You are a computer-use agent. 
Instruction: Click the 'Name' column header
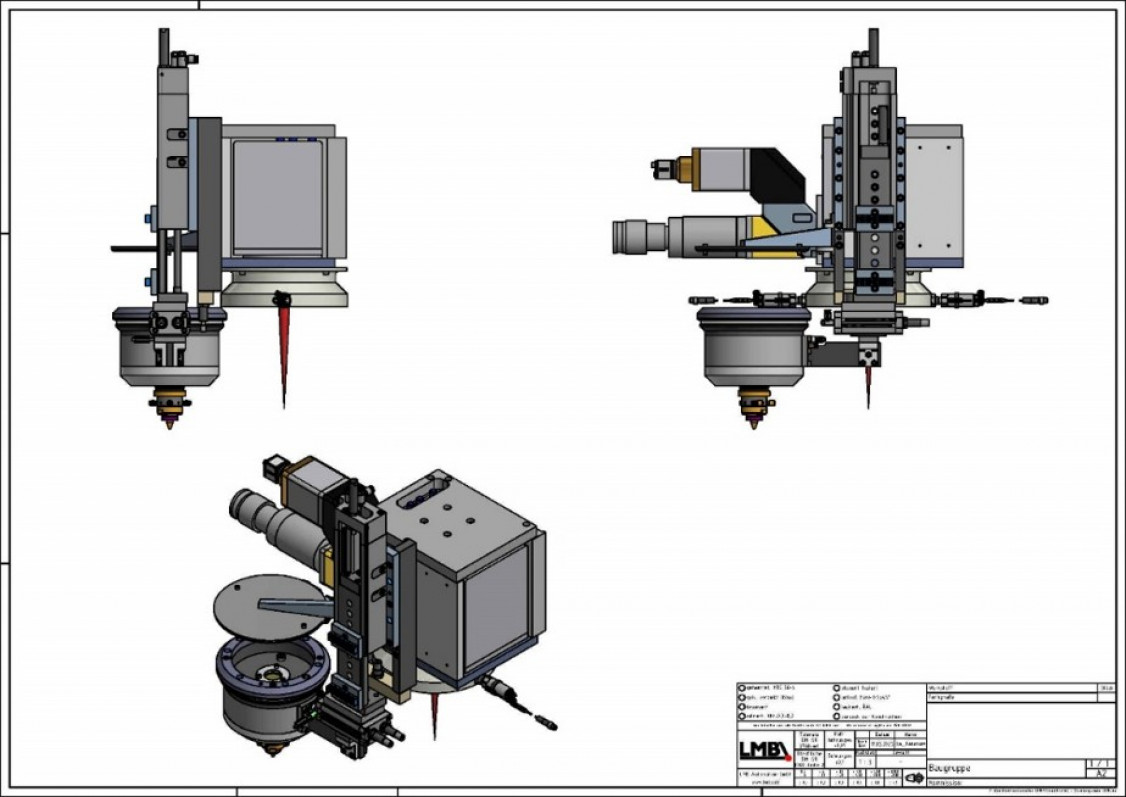pyautogui.click(x=911, y=735)
